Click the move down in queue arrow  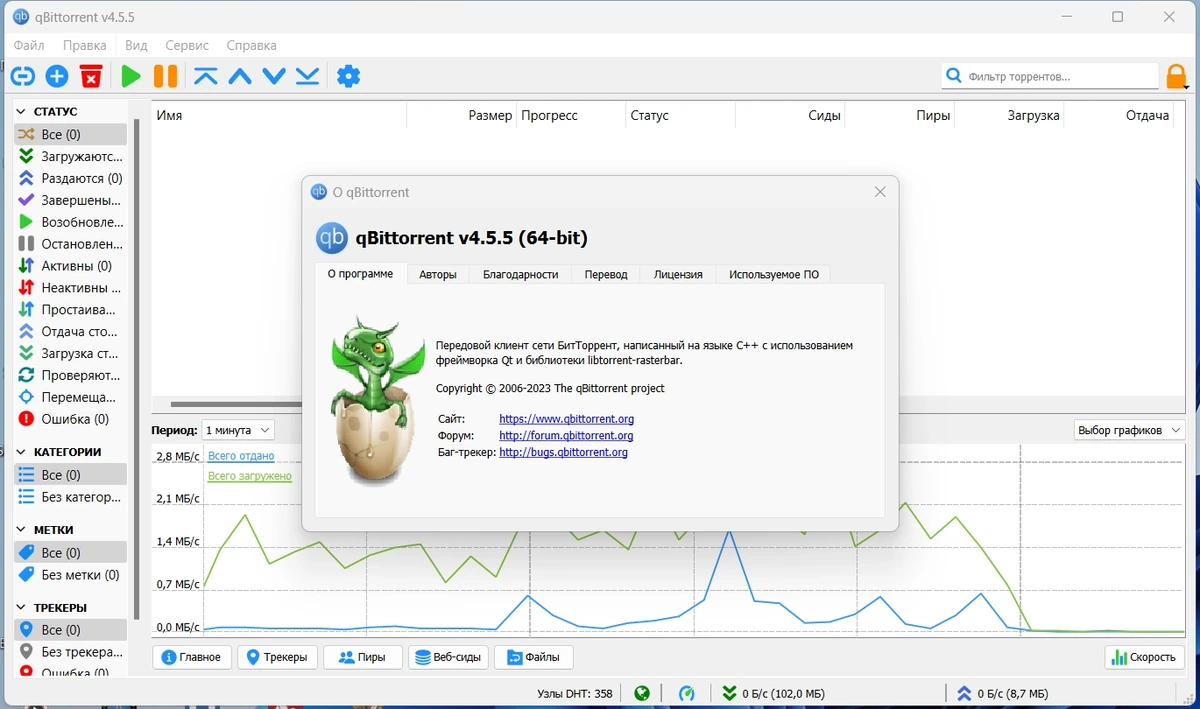tap(274, 76)
